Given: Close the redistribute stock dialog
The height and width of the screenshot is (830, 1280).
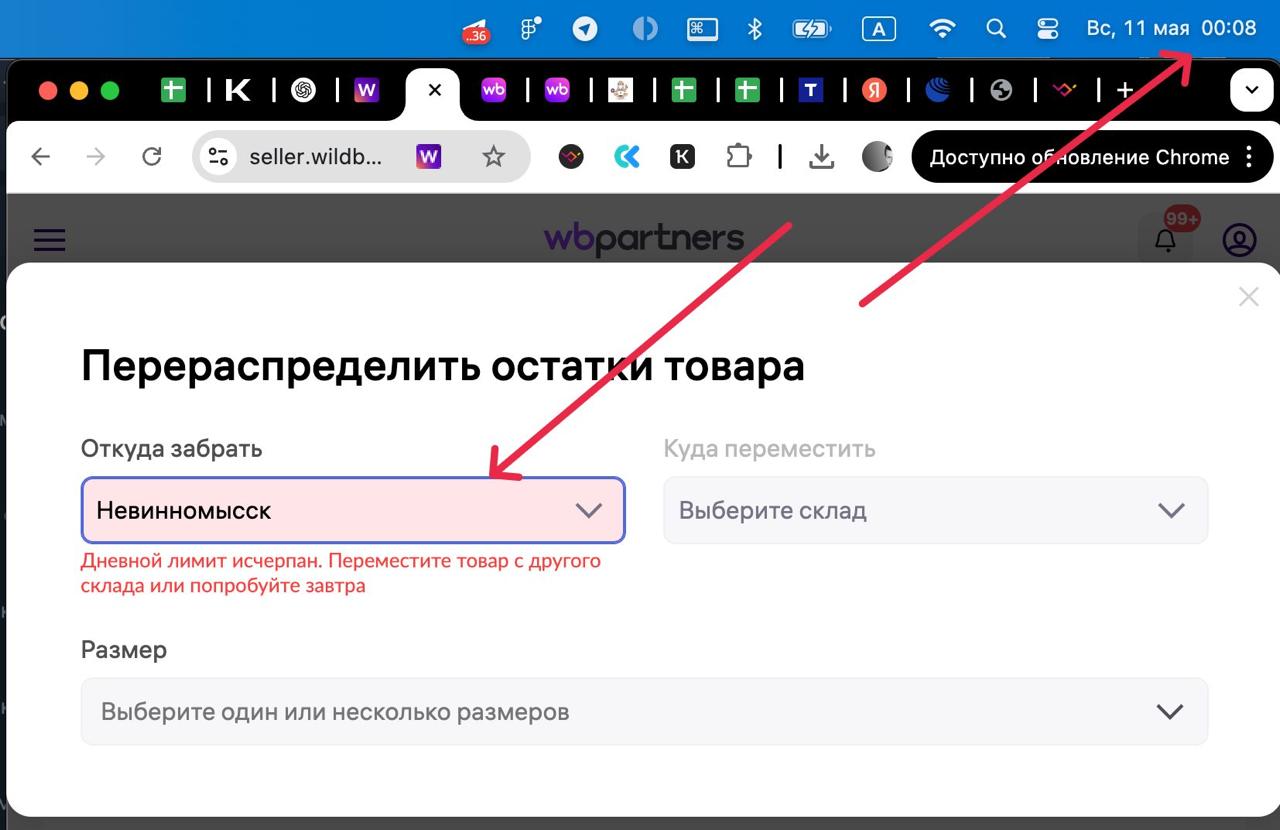Looking at the screenshot, I should tap(1248, 296).
